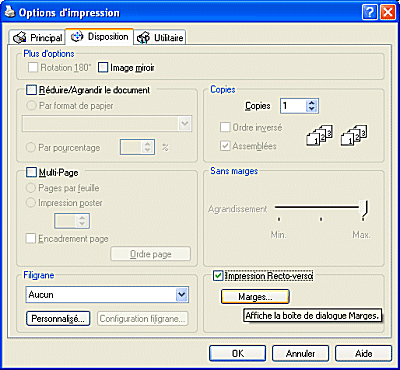Image resolution: width=400 pixels, height=370 pixels.
Task: Enable the Image miroir checkbox
Action: tap(103, 68)
